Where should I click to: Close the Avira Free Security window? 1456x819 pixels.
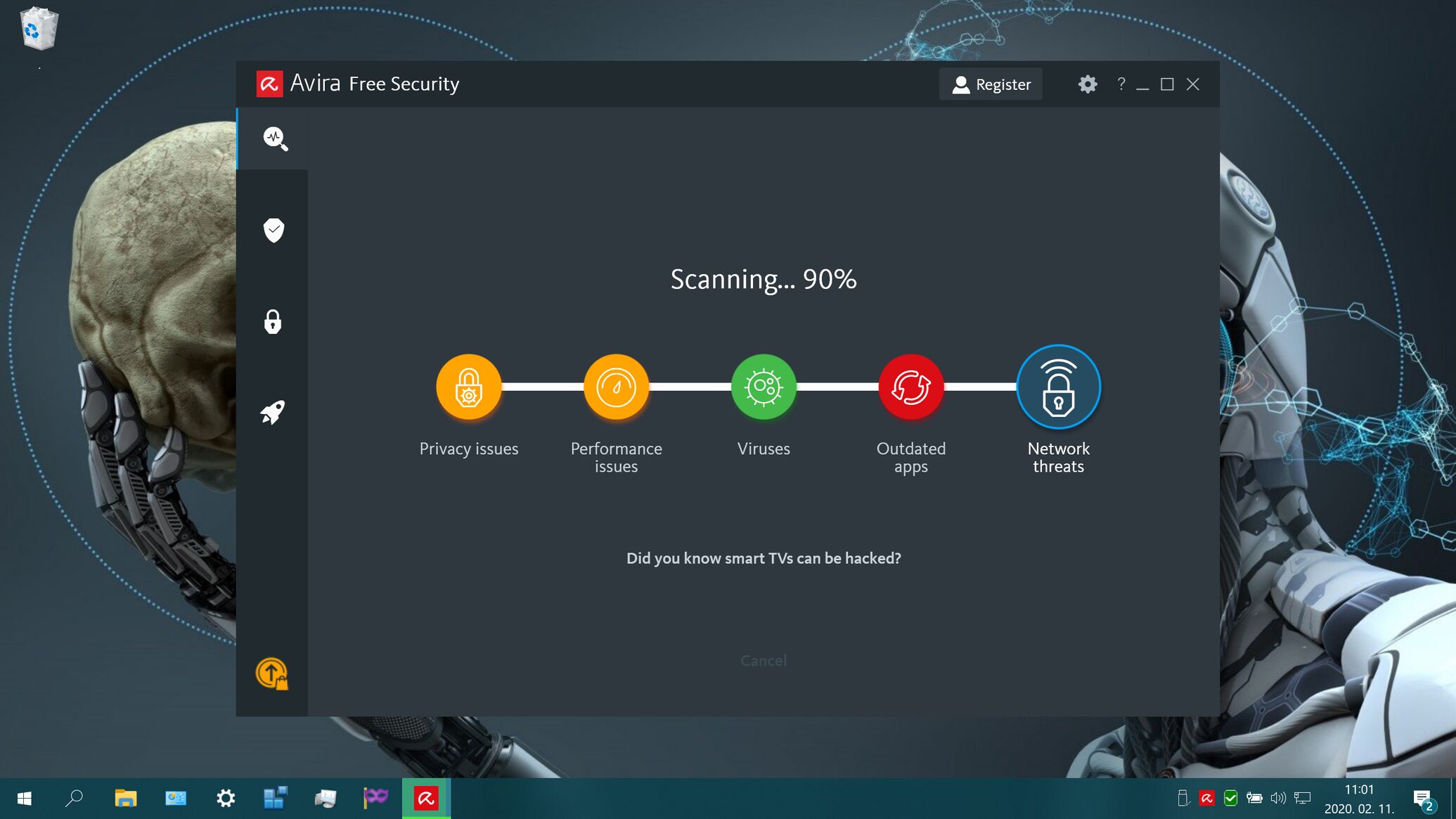1193,84
